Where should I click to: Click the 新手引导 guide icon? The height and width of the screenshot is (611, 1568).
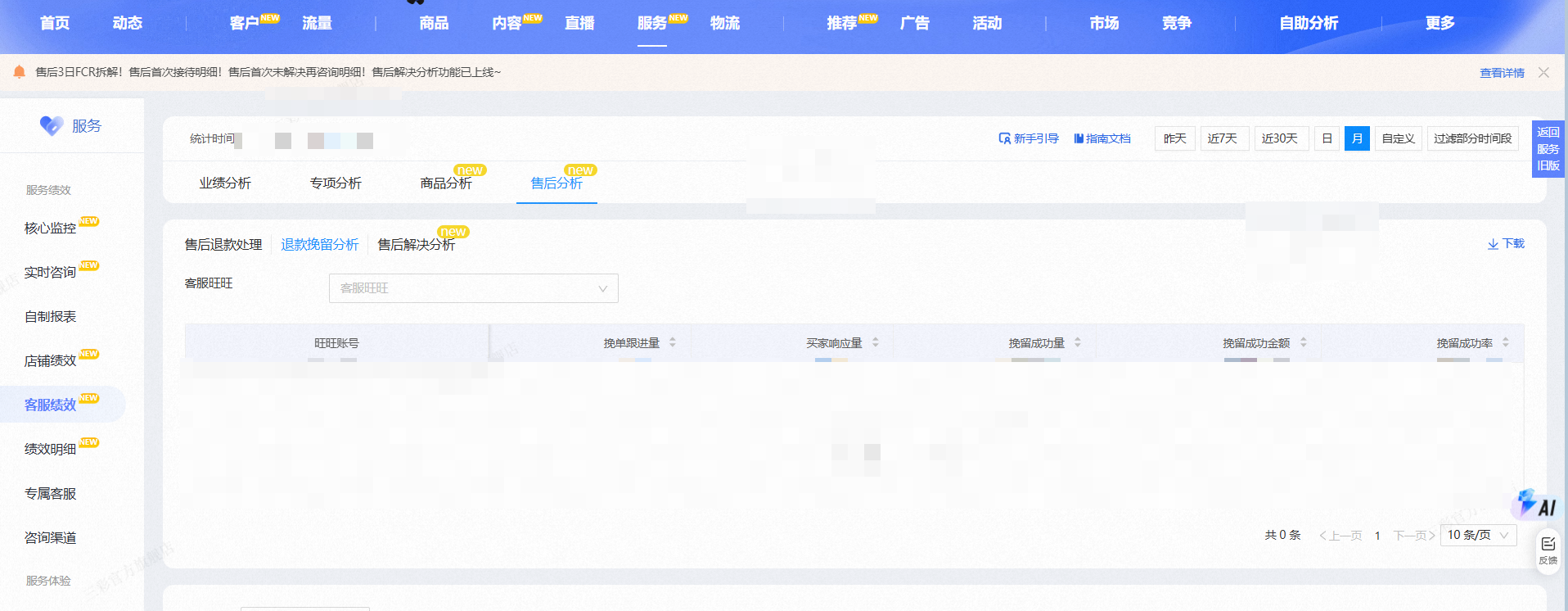pyautogui.click(x=1004, y=138)
